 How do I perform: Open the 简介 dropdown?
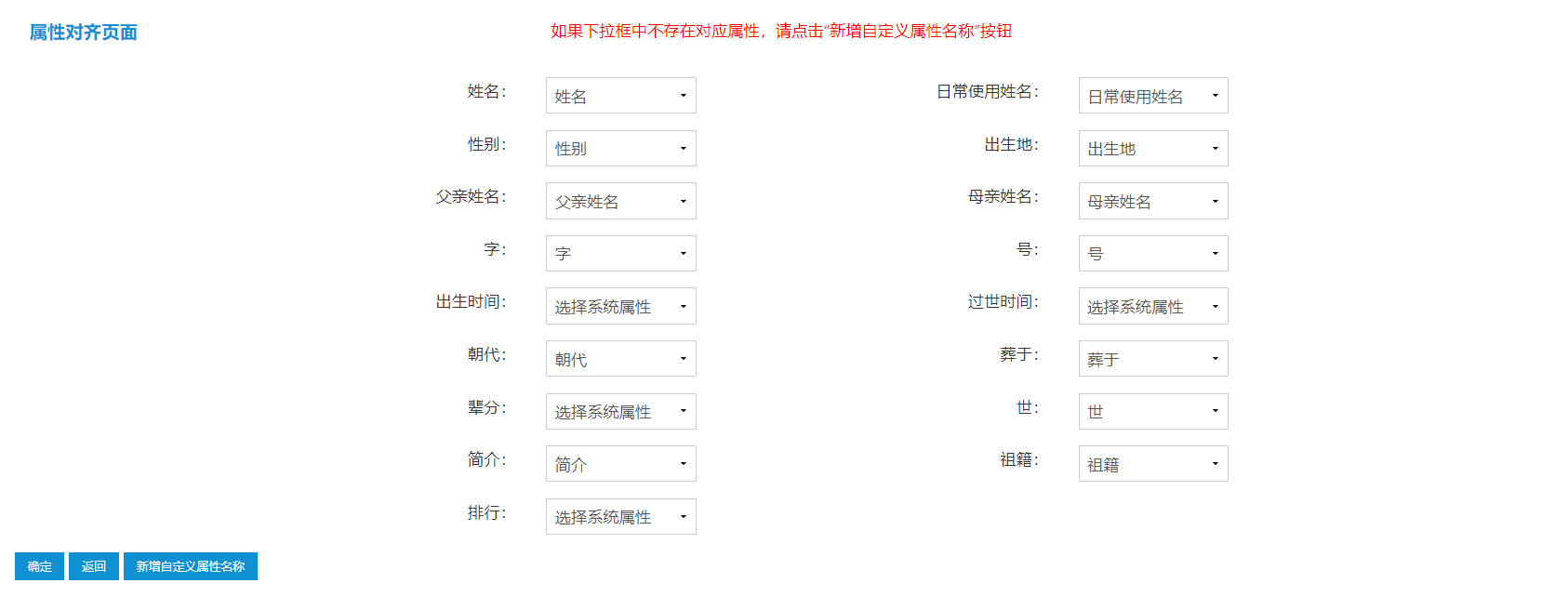[x=620, y=464]
